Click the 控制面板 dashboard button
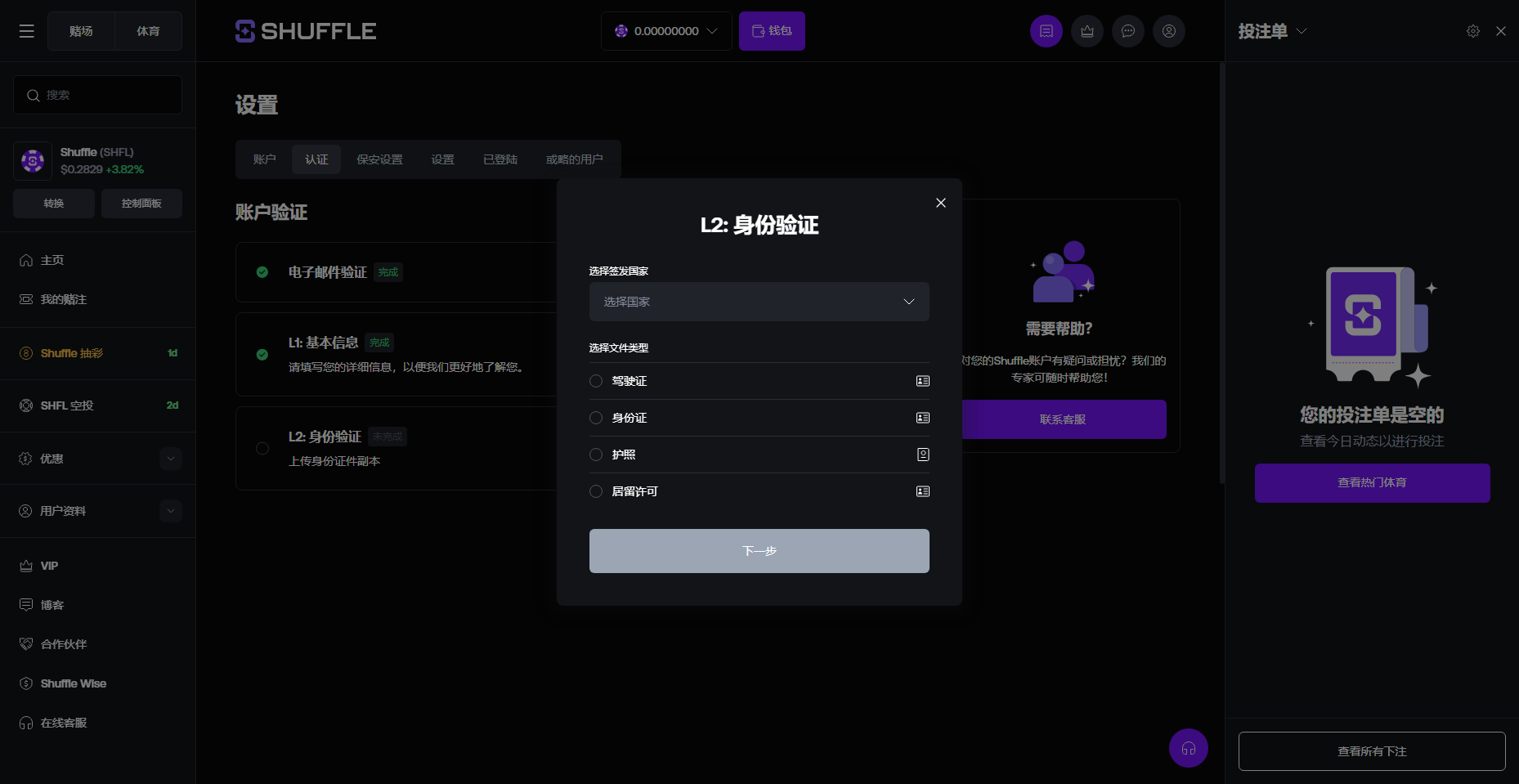1519x784 pixels. coord(141,204)
